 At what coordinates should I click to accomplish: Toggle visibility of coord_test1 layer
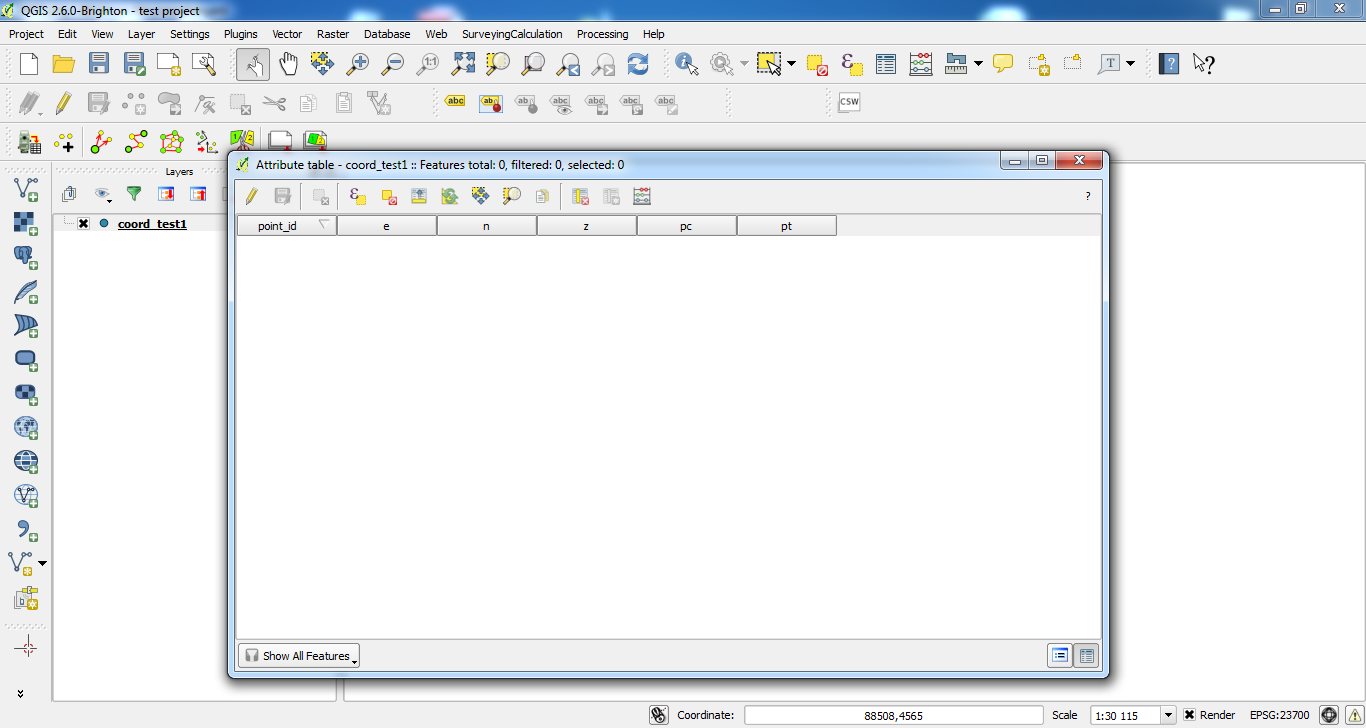pos(83,224)
